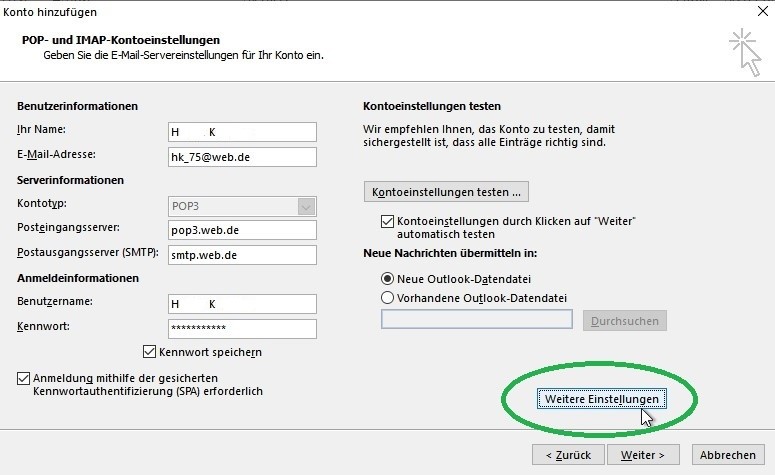Image resolution: width=775 pixels, height=475 pixels.
Task: Continue with the Weiter button
Action: point(643,455)
